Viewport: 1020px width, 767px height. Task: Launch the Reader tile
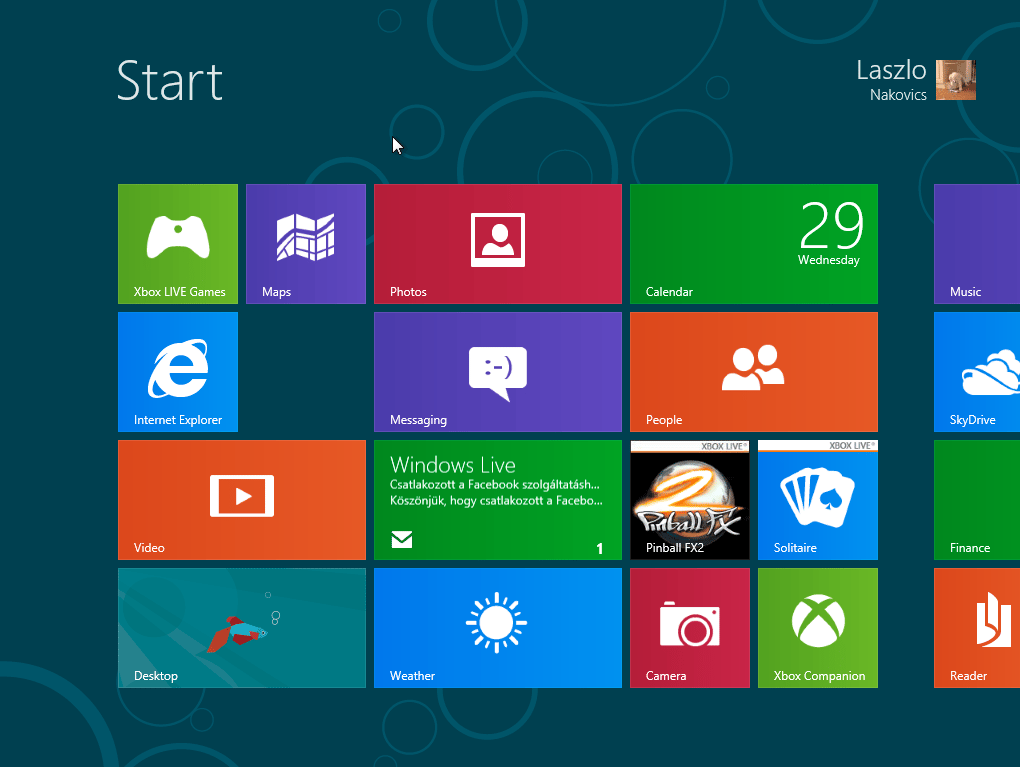tap(977, 628)
